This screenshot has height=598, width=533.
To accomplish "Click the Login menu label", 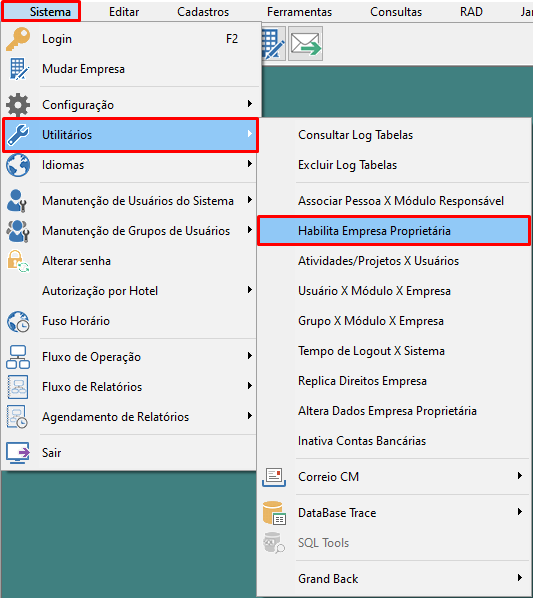I will pos(57,39).
